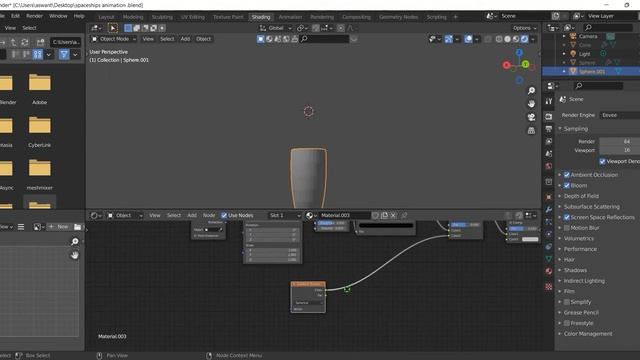This screenshot has width=640, height=360.
Task: Disable Ambient Occlusion checkbox
Action: pyautogui.click(x=567, y=175)
